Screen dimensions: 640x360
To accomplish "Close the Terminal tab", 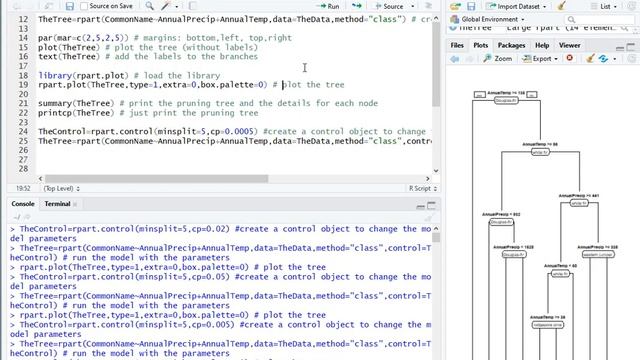I will pos(75,204).
